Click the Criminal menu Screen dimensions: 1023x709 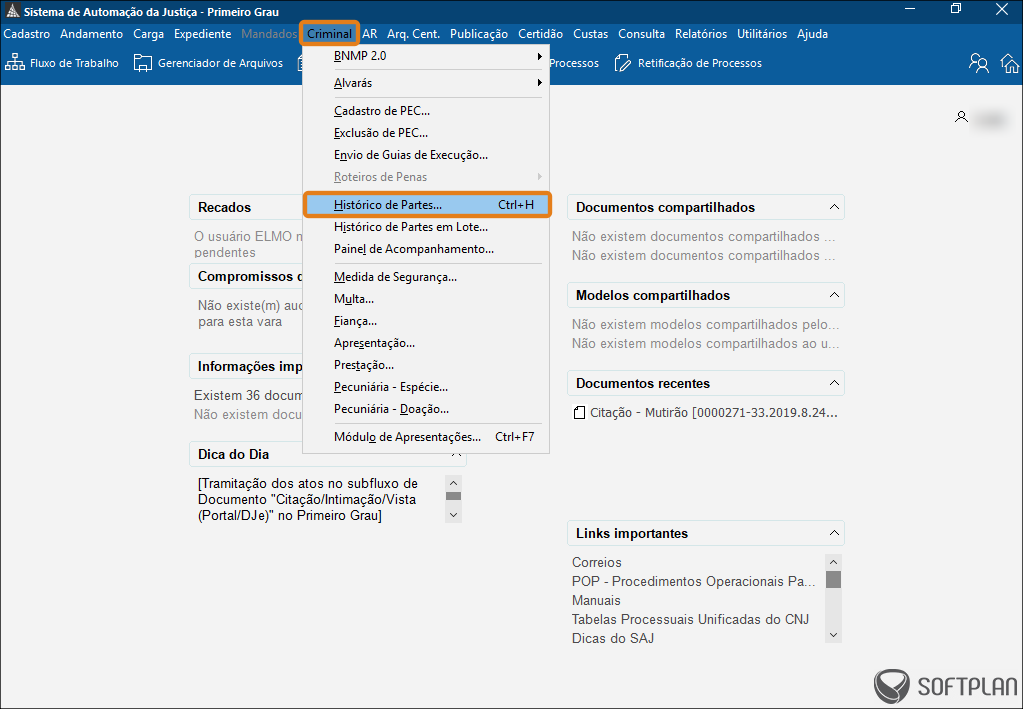[329, 34]
